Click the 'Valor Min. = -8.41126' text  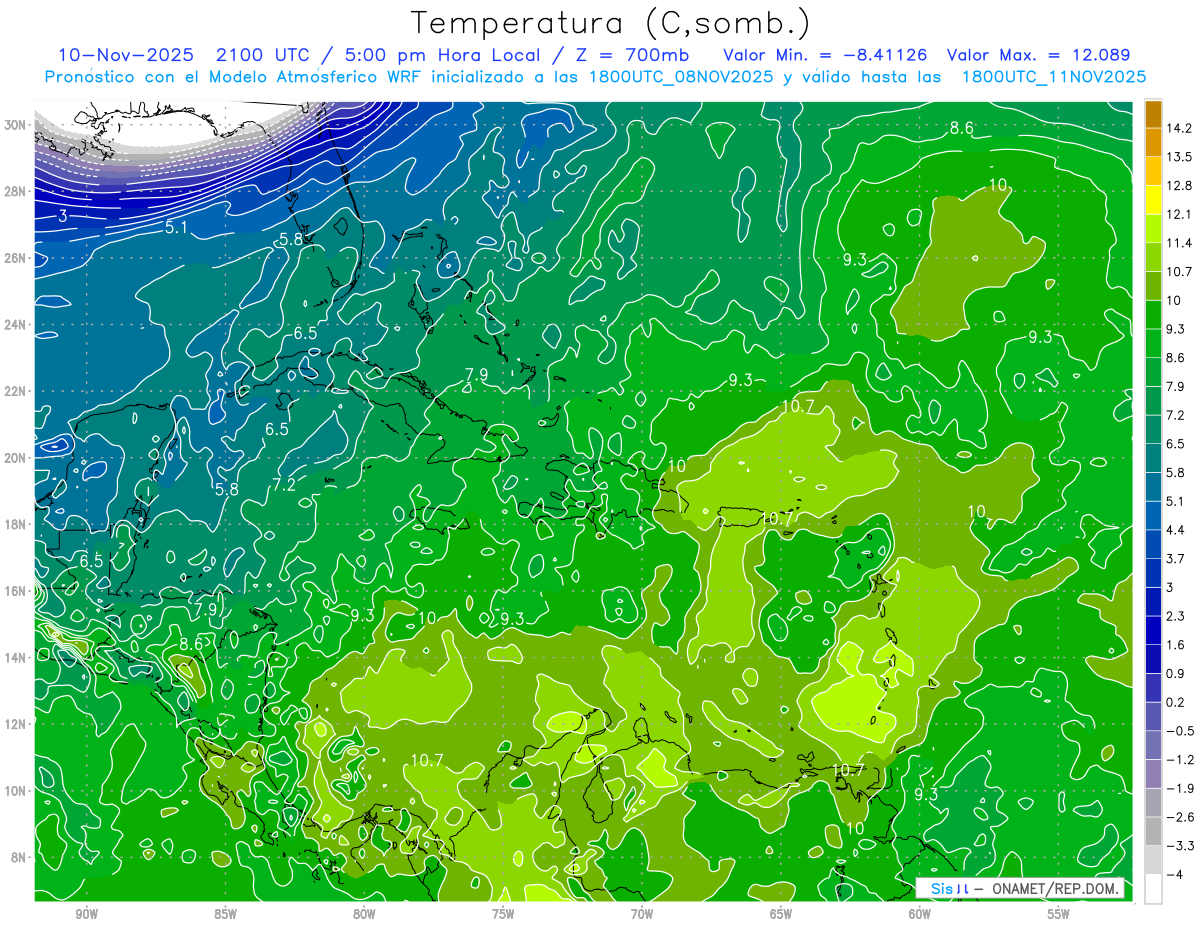[825, 55]
